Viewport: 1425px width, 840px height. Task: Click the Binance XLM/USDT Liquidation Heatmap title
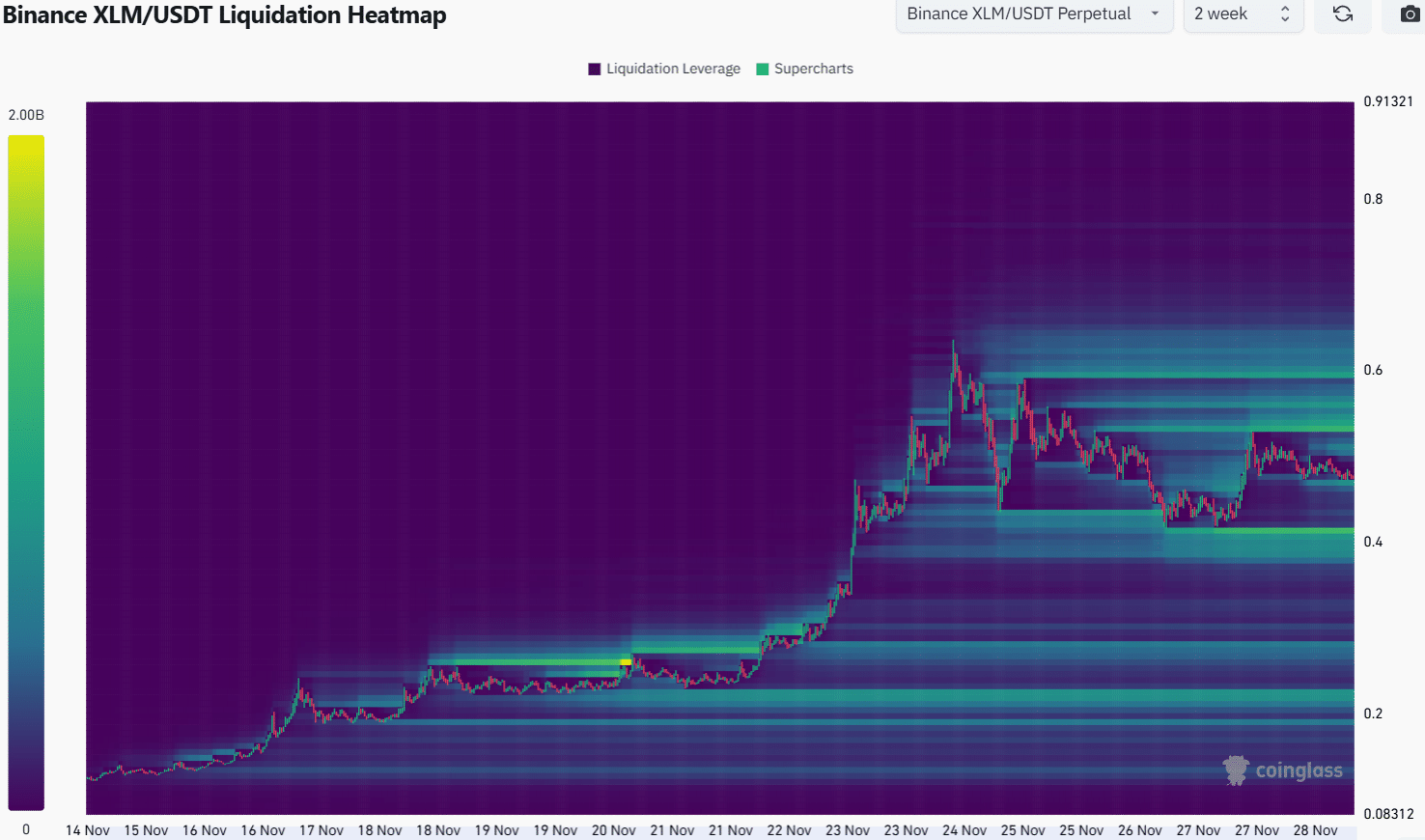[x=224, y=14]
